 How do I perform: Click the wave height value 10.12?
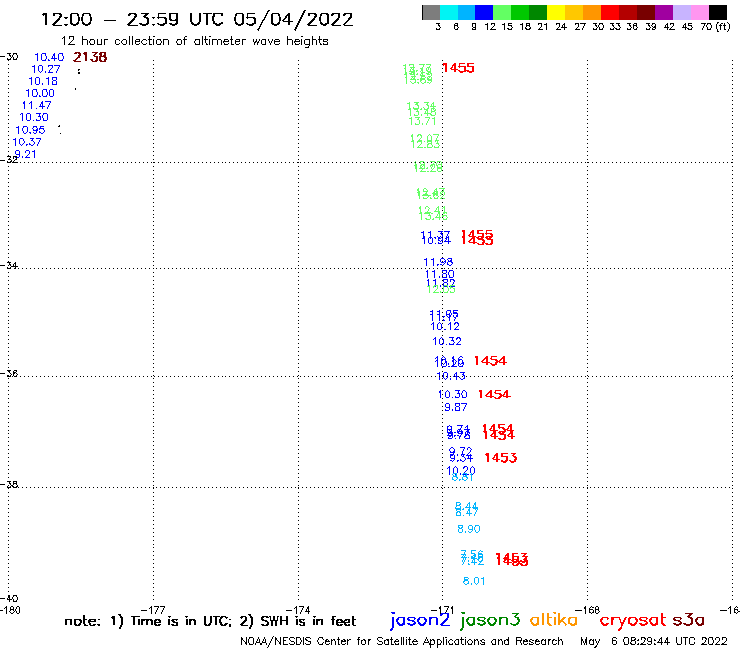pyautogui.click(x=445, y=326)
